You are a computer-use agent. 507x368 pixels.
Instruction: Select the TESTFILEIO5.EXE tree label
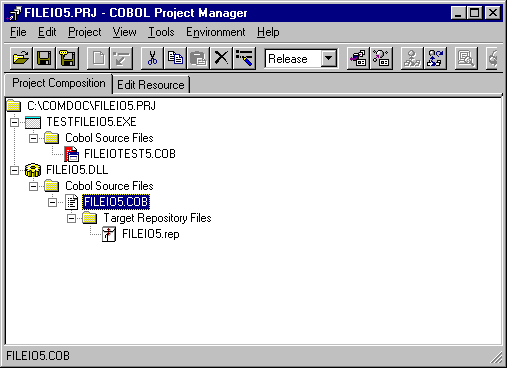(91, 122)
